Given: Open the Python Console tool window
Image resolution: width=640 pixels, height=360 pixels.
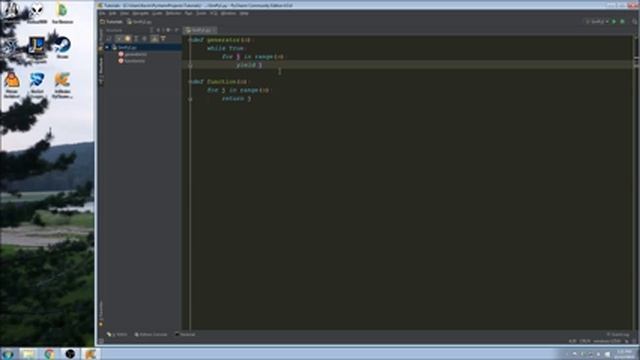Looking at the screenshot, I should [151, 334].
